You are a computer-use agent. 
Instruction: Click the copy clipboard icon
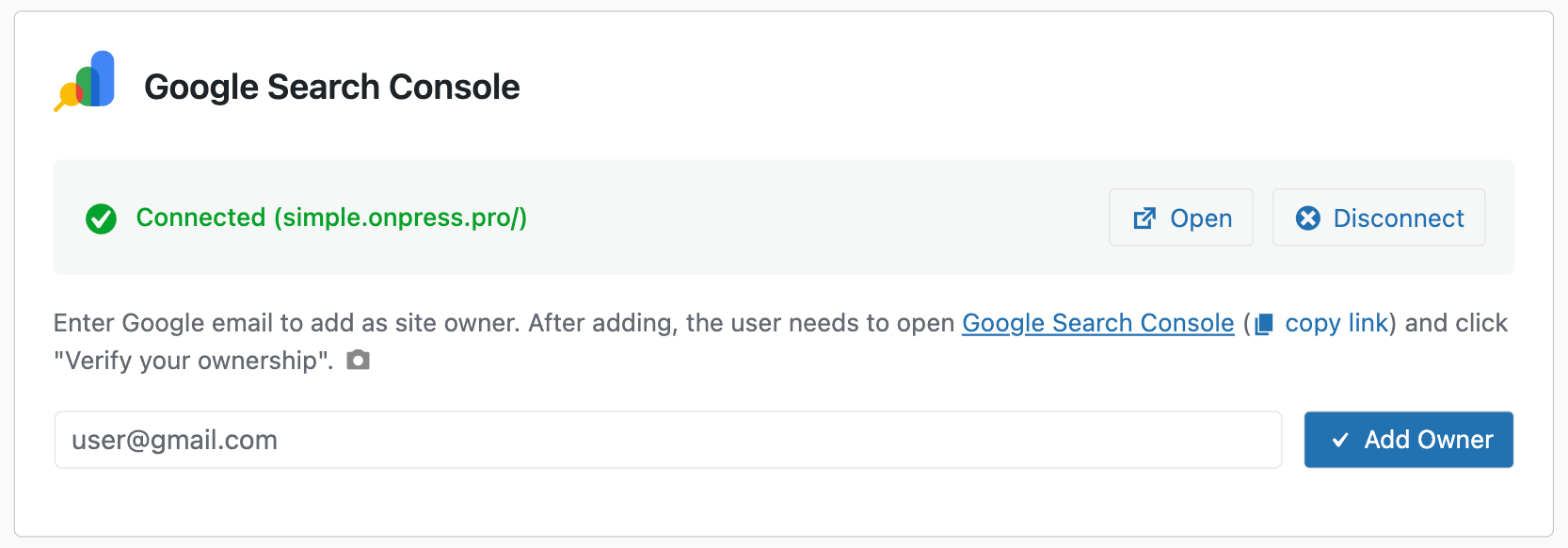(x=1264, y=324)
